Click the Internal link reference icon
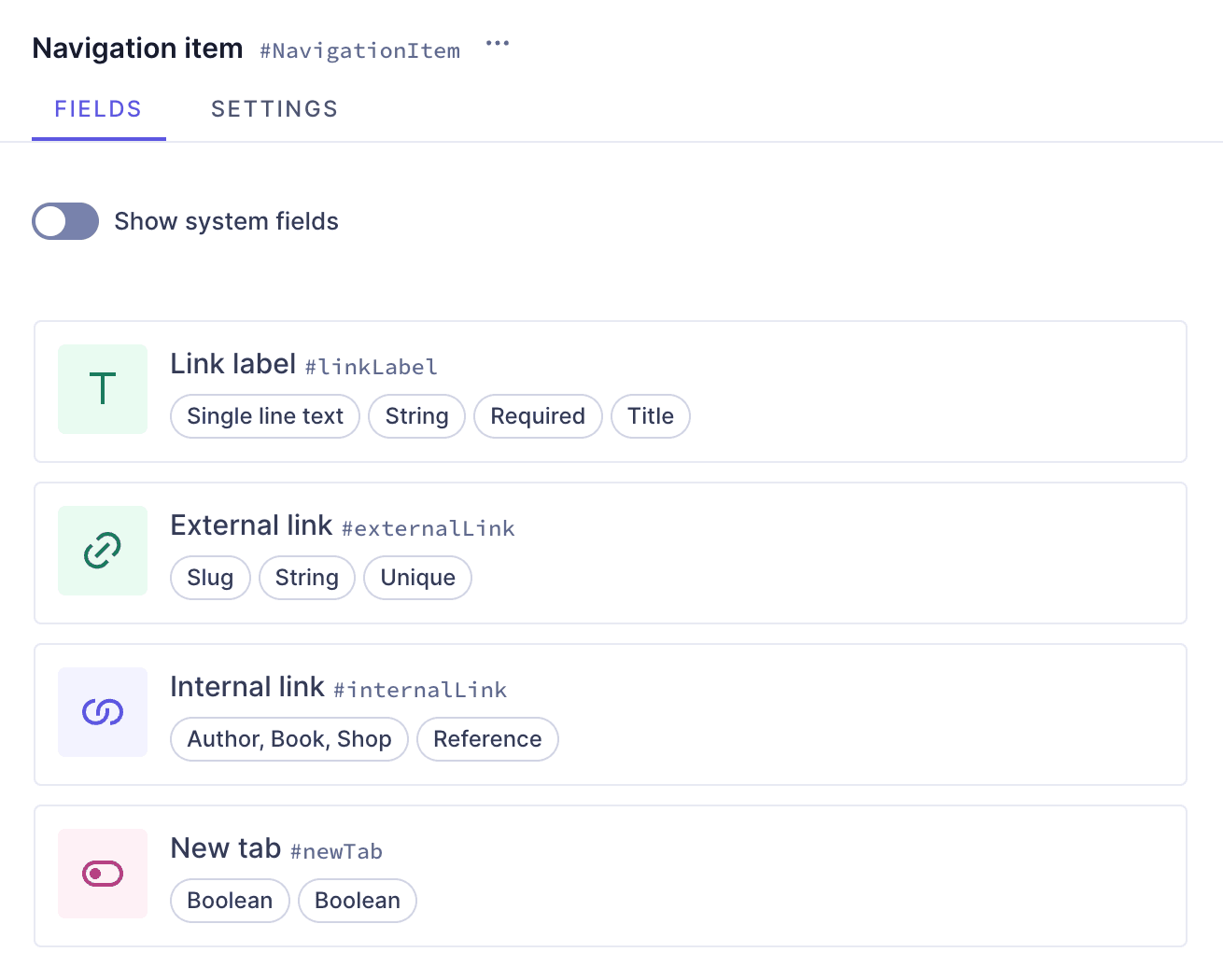Screen dimensions: 1223x980 point(103,712)
